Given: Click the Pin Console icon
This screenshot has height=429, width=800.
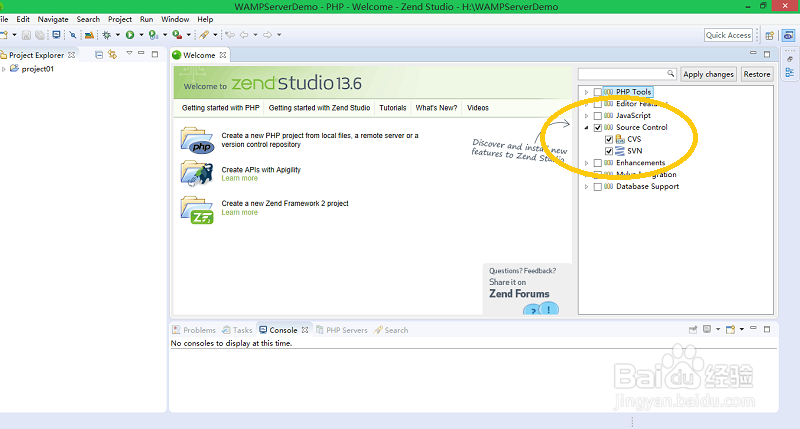Looking at the screenshot, I should pyautogui.click(x=693, y=330).
